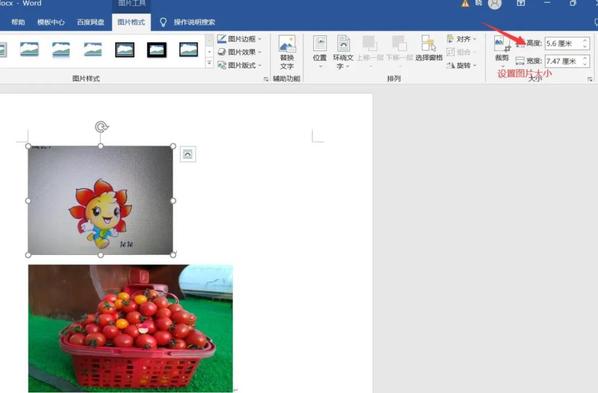Select the tomato basket picture
The height and width of the screenshot is (393, 598).
tap(130, 328)
